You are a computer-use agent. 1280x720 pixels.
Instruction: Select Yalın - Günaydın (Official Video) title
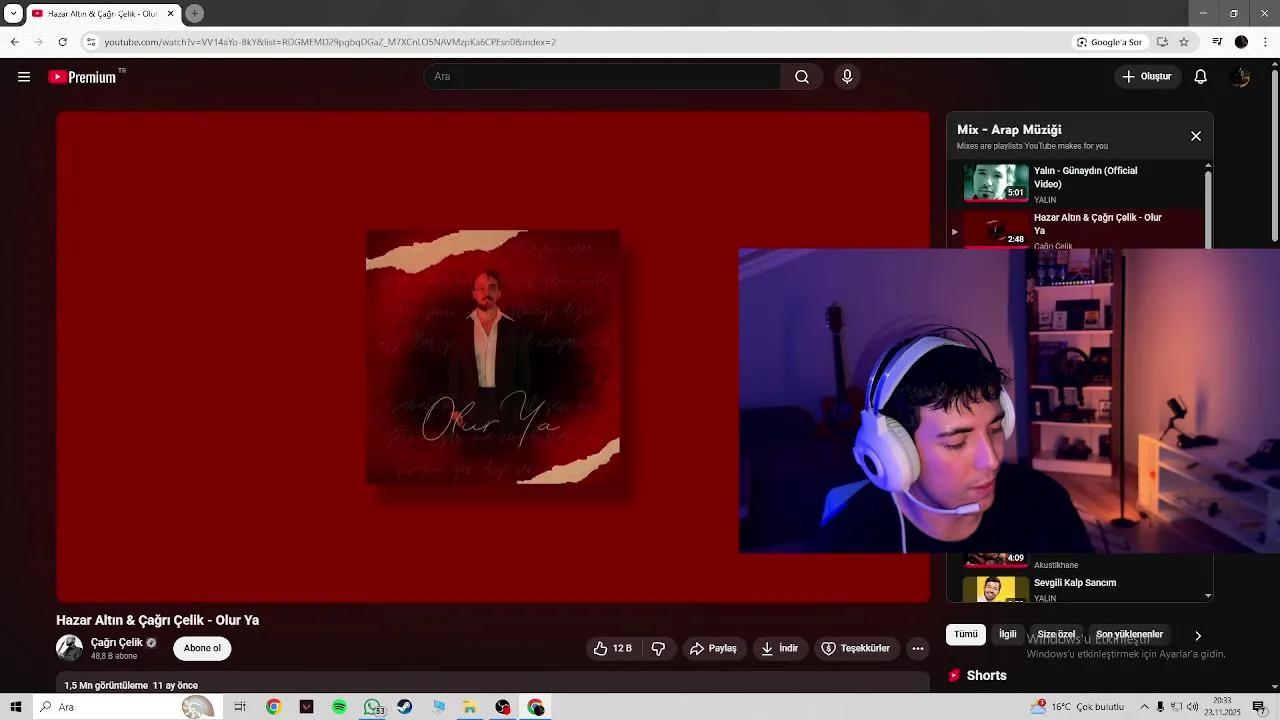1085,178
